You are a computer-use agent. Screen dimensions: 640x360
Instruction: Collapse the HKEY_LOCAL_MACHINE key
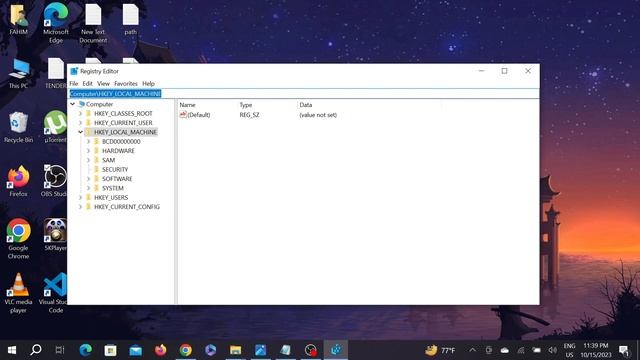coord(80,132)
